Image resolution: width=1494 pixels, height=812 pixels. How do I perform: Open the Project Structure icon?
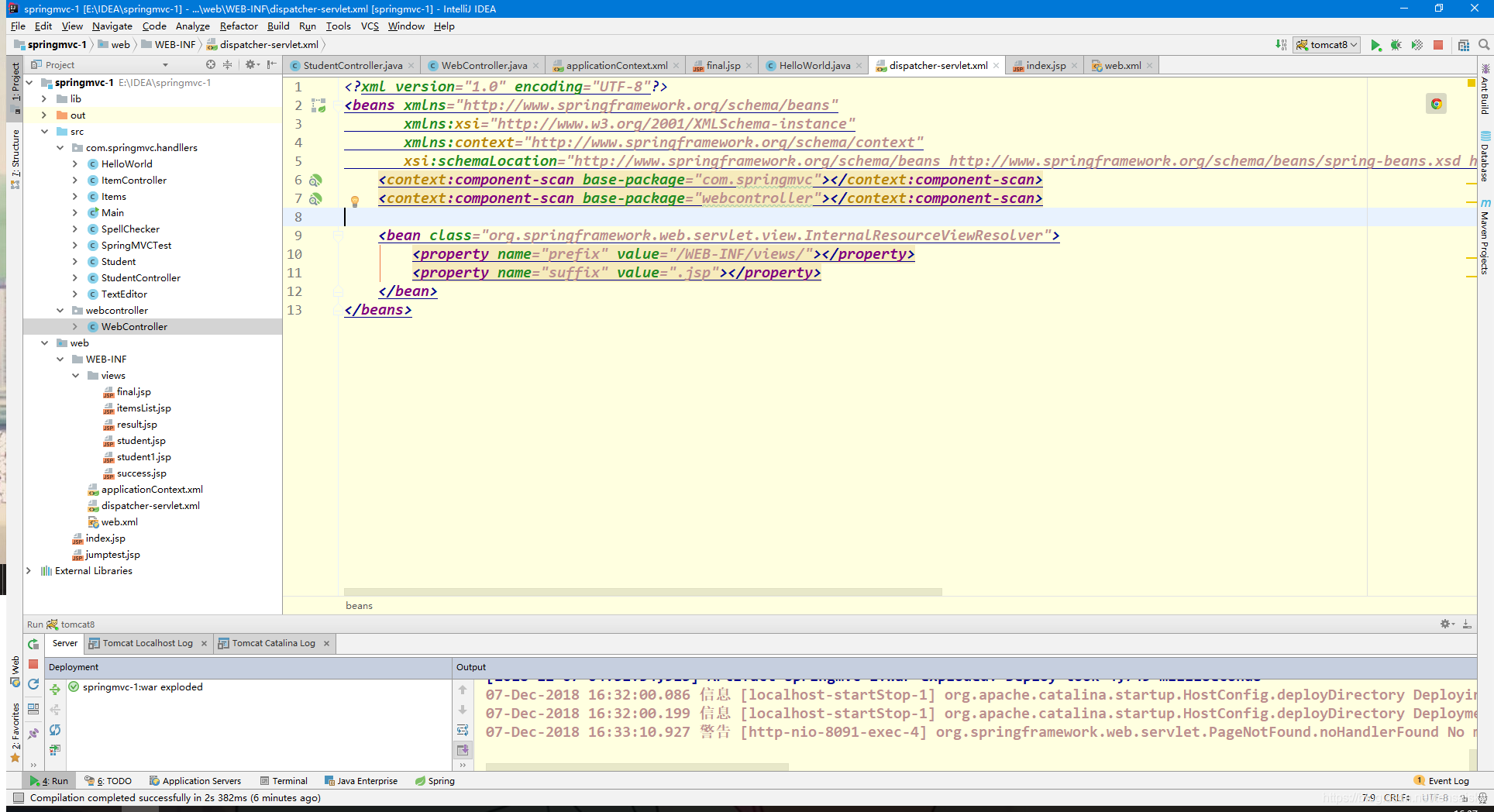pos(1464,45)
